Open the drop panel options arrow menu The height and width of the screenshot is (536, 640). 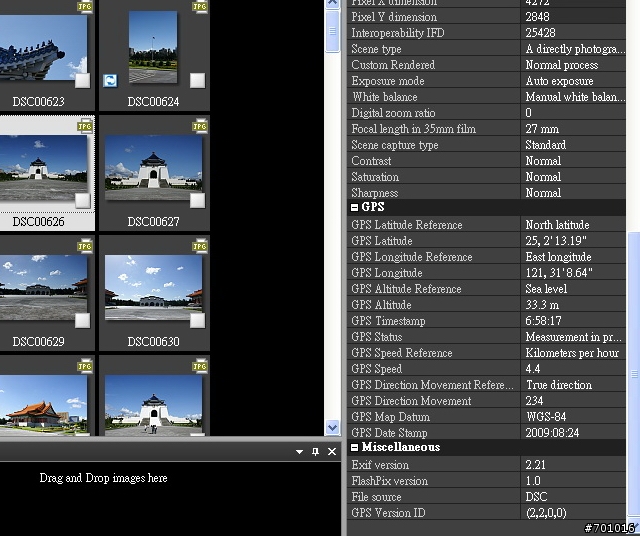(x=299, y=452)
